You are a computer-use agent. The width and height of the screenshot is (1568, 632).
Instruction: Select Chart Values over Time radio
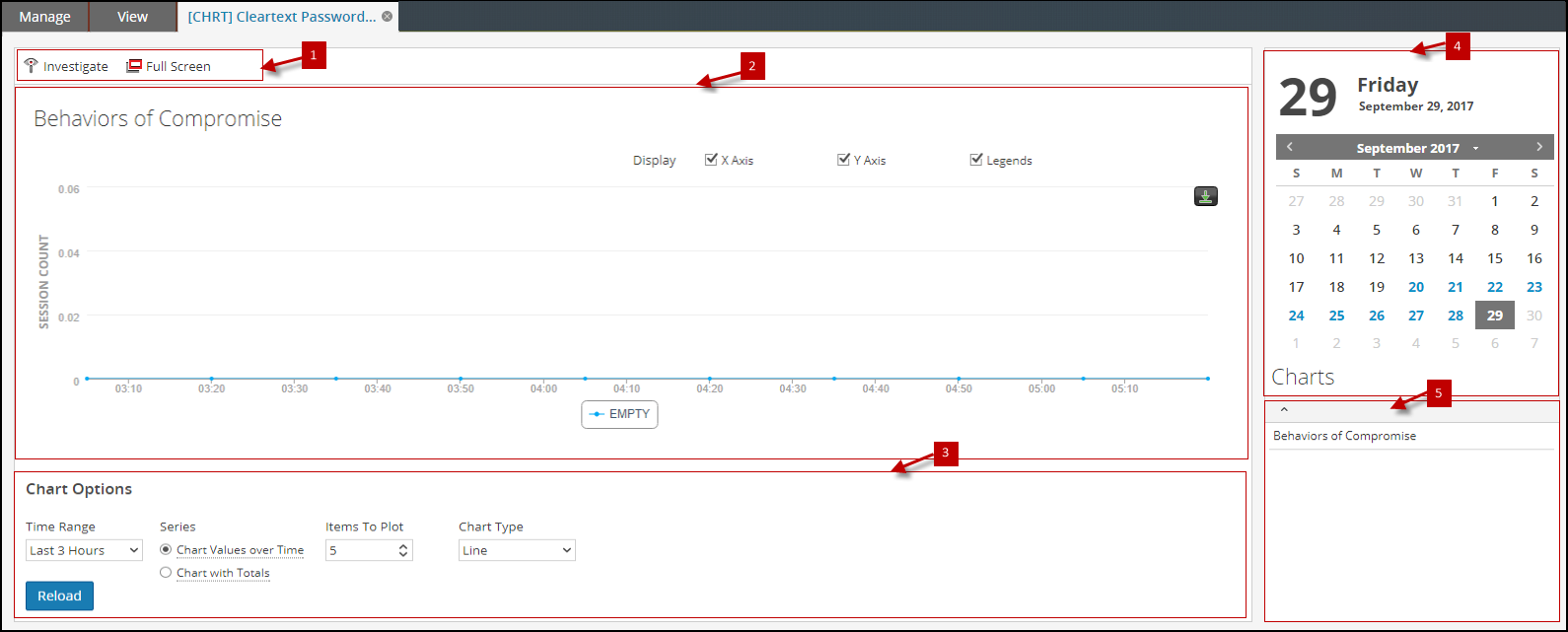(x=166, y=550)
